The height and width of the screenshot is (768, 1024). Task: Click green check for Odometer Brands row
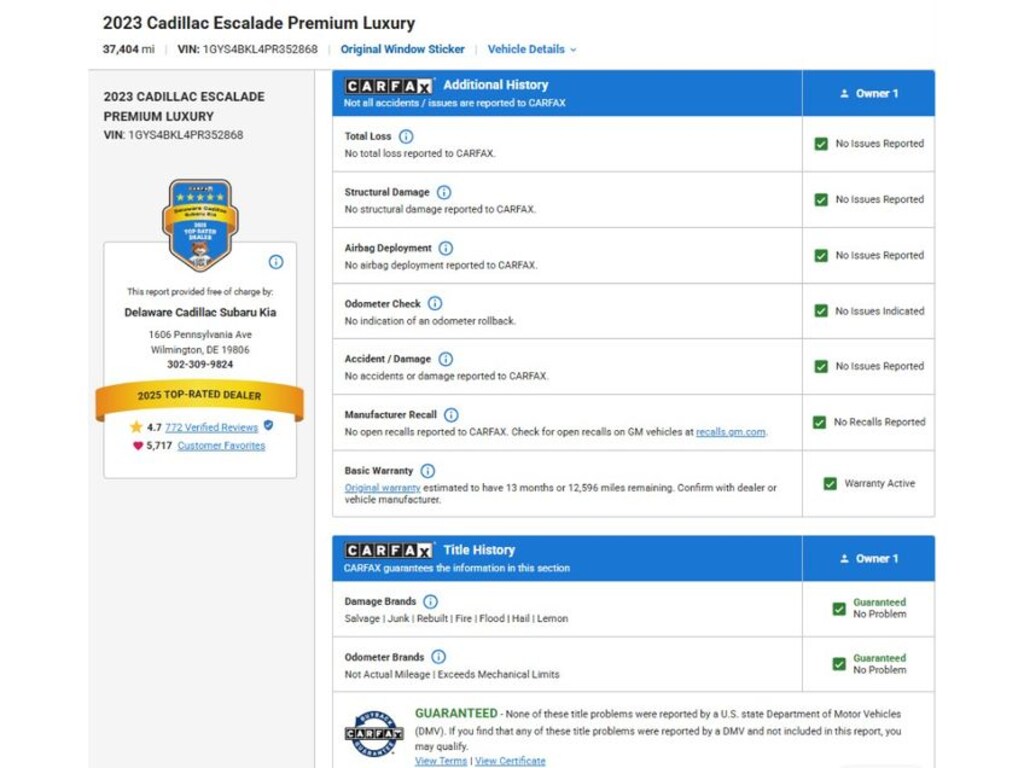[x=839, y=664]
